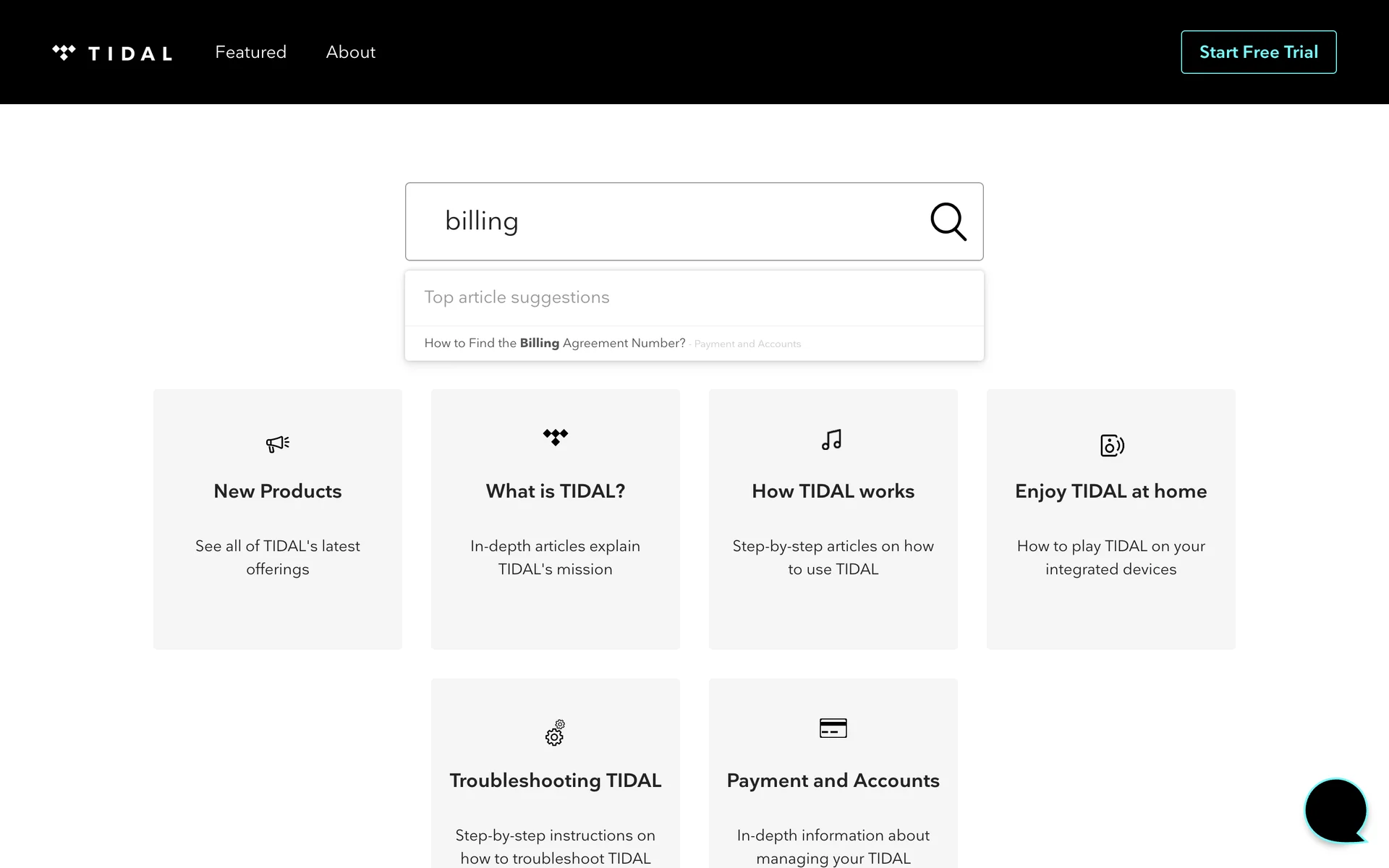Open the New Products heading
The width and height of the screenshot is (1389, 868).
coord(278,491)
